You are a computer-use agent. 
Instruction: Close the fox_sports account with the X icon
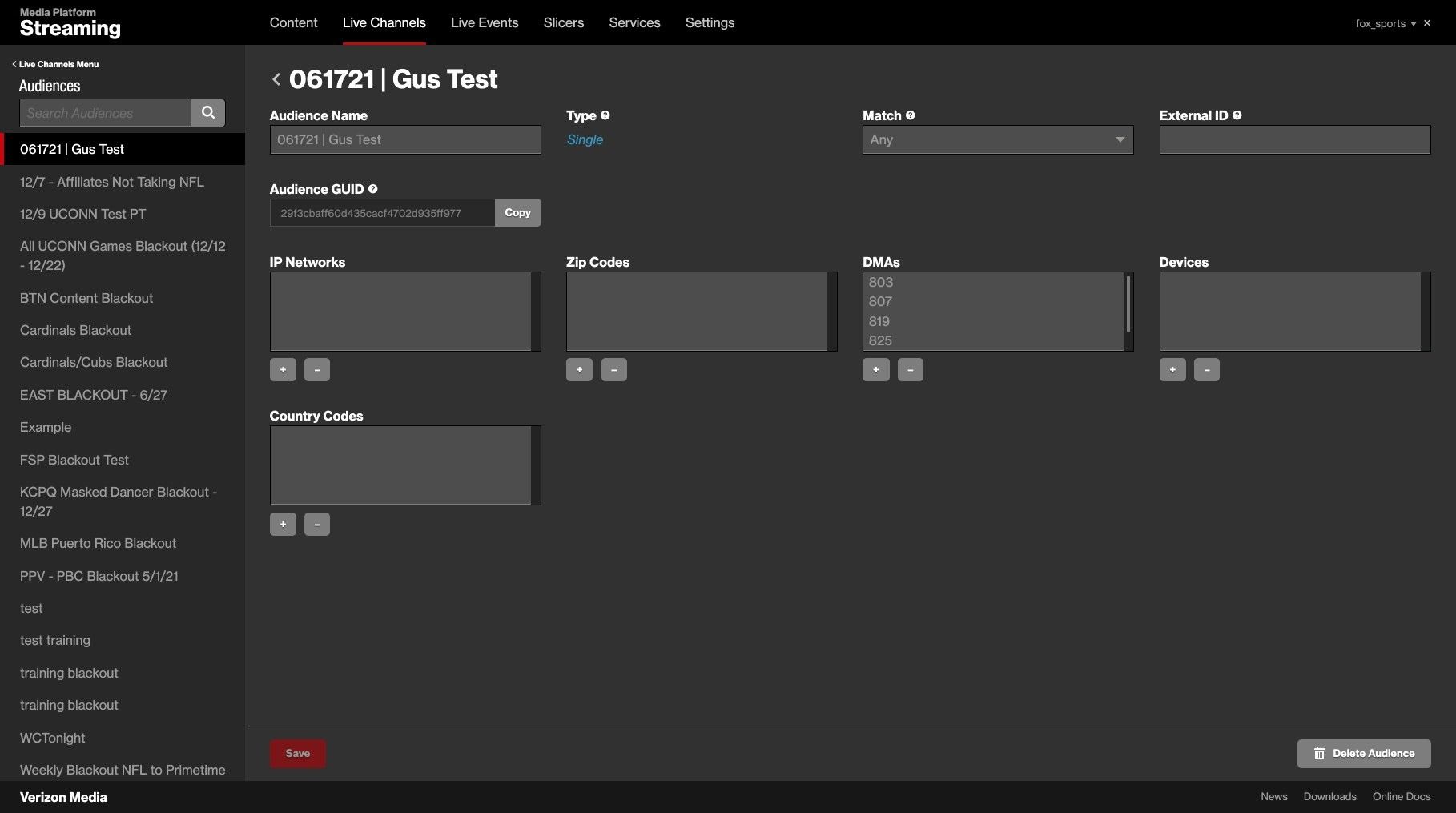click(x=1427, y=23)
